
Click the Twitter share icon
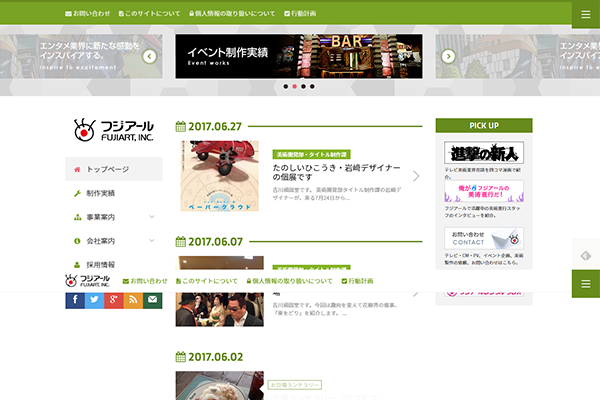[95, 300]
